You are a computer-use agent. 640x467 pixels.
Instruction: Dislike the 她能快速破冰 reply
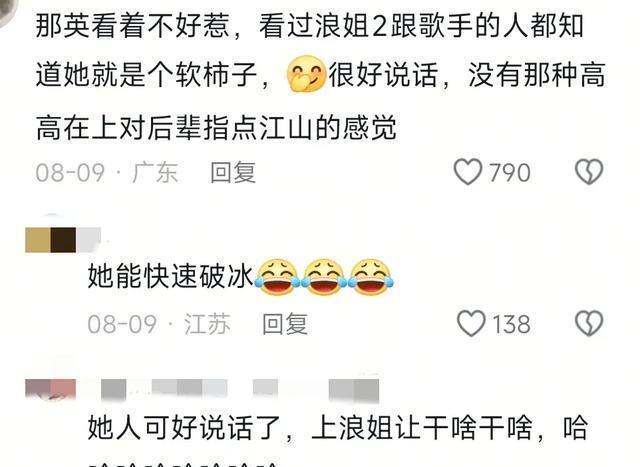pyautogui.click(x=589, y=324)
